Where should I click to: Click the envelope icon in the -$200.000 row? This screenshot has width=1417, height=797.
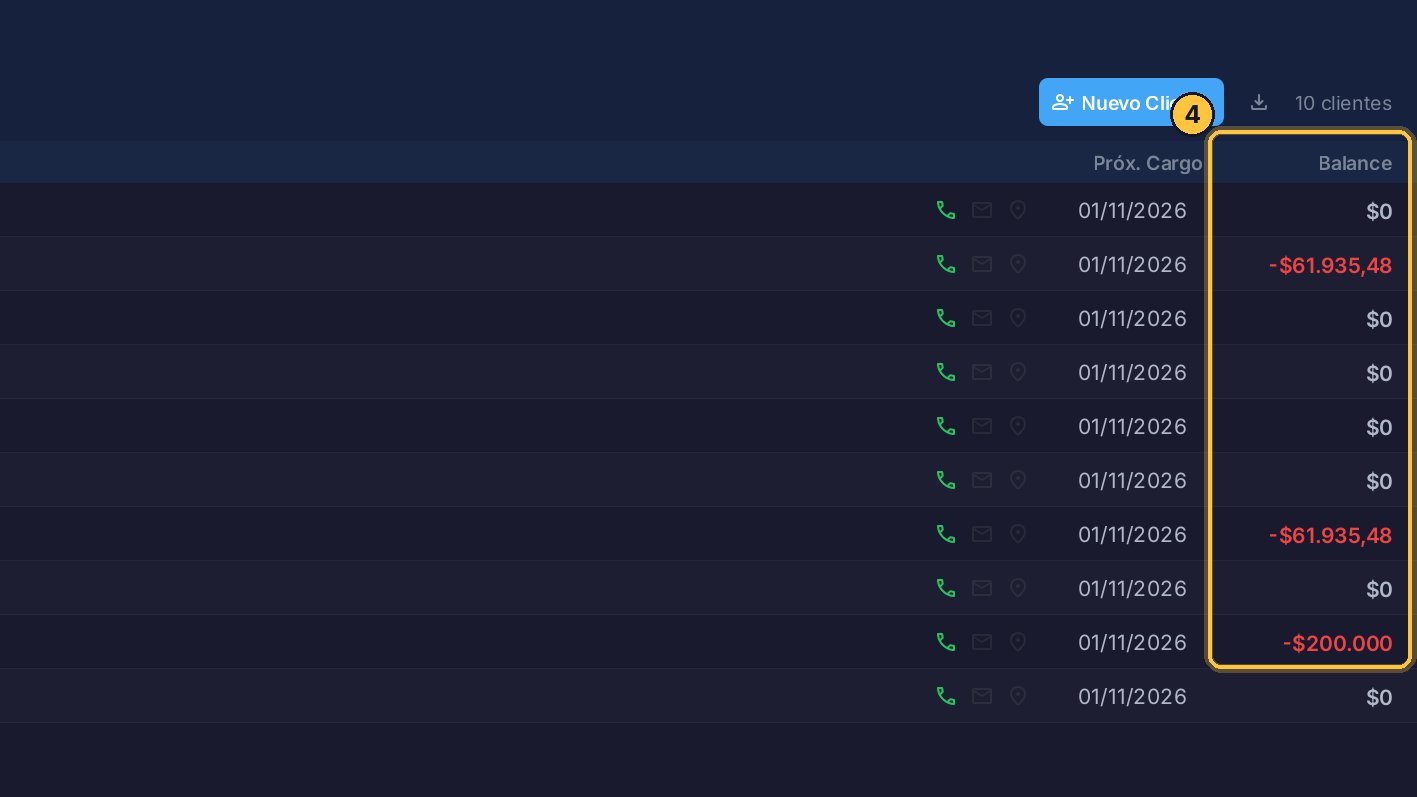pyautogui.click(x=982, y=642)
